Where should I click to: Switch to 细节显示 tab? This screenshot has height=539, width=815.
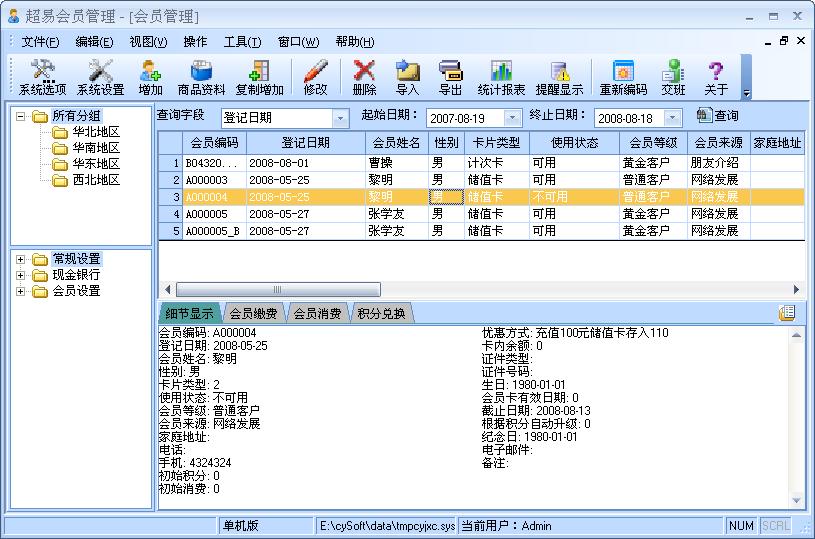(189, 313)
